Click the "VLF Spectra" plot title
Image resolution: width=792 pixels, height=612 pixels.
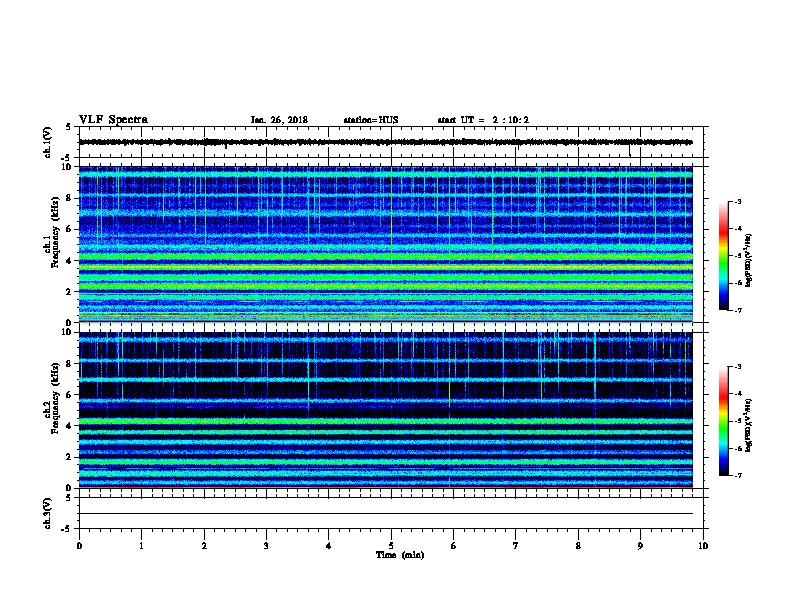[x=113, y=120]
